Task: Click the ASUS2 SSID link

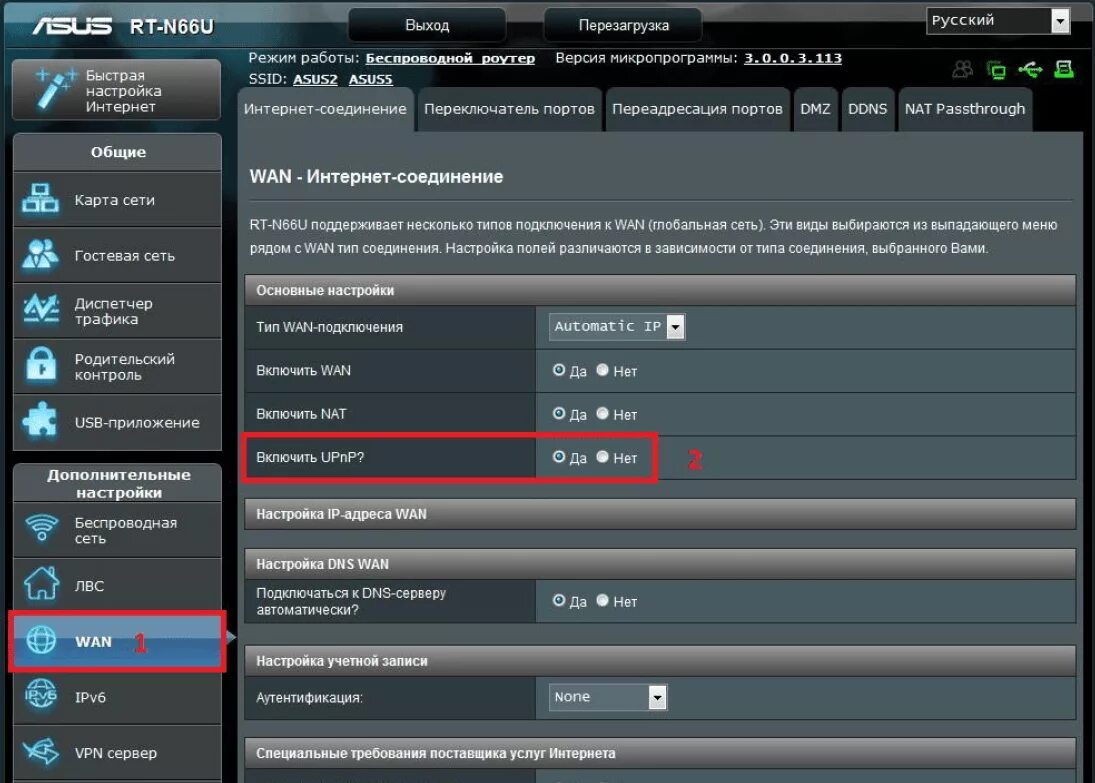Action: pyautogui.click(x=315, y=79)
